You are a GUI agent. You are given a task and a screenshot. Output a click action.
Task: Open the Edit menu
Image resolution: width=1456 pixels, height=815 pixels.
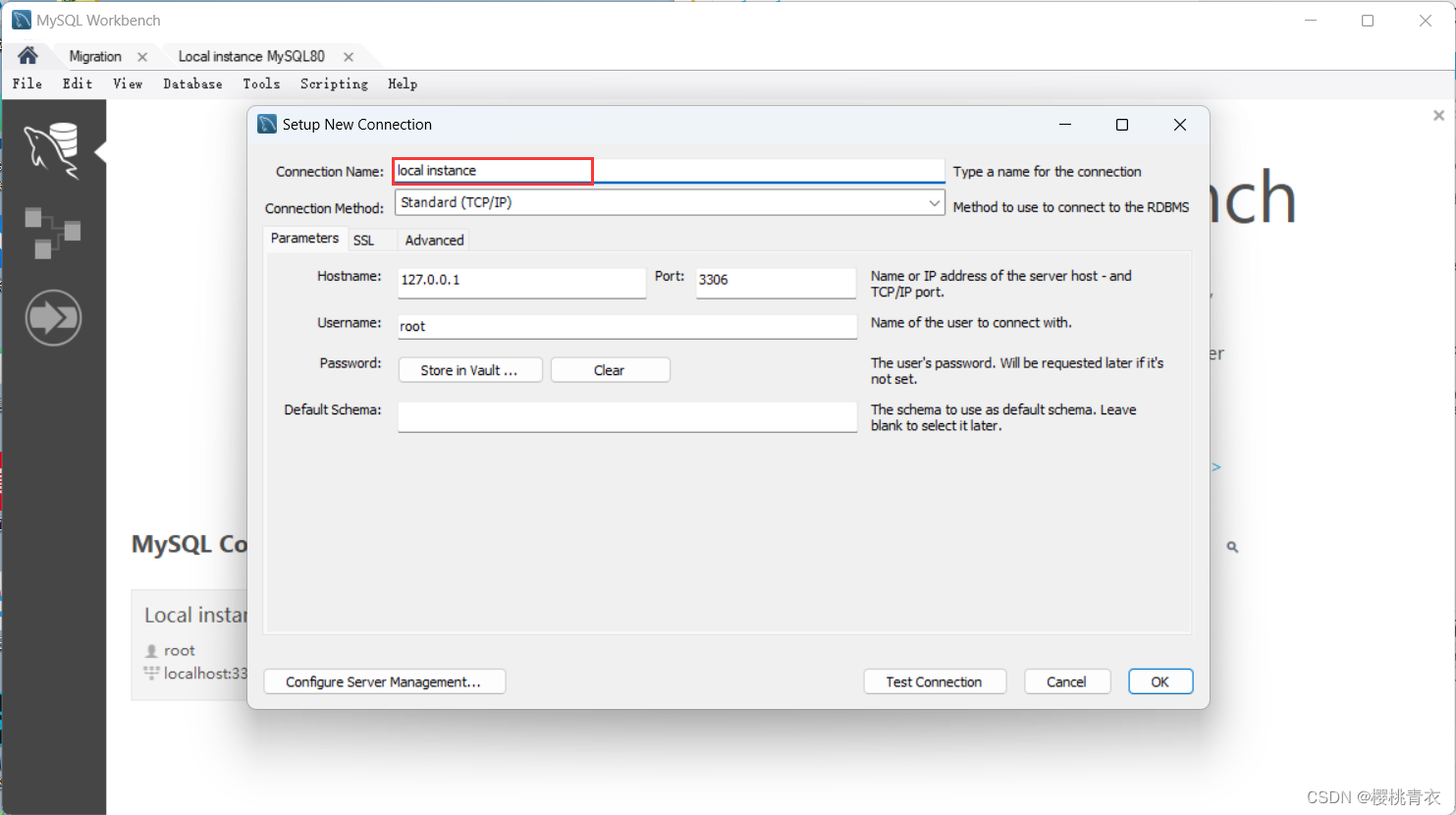tap(78, 84)
